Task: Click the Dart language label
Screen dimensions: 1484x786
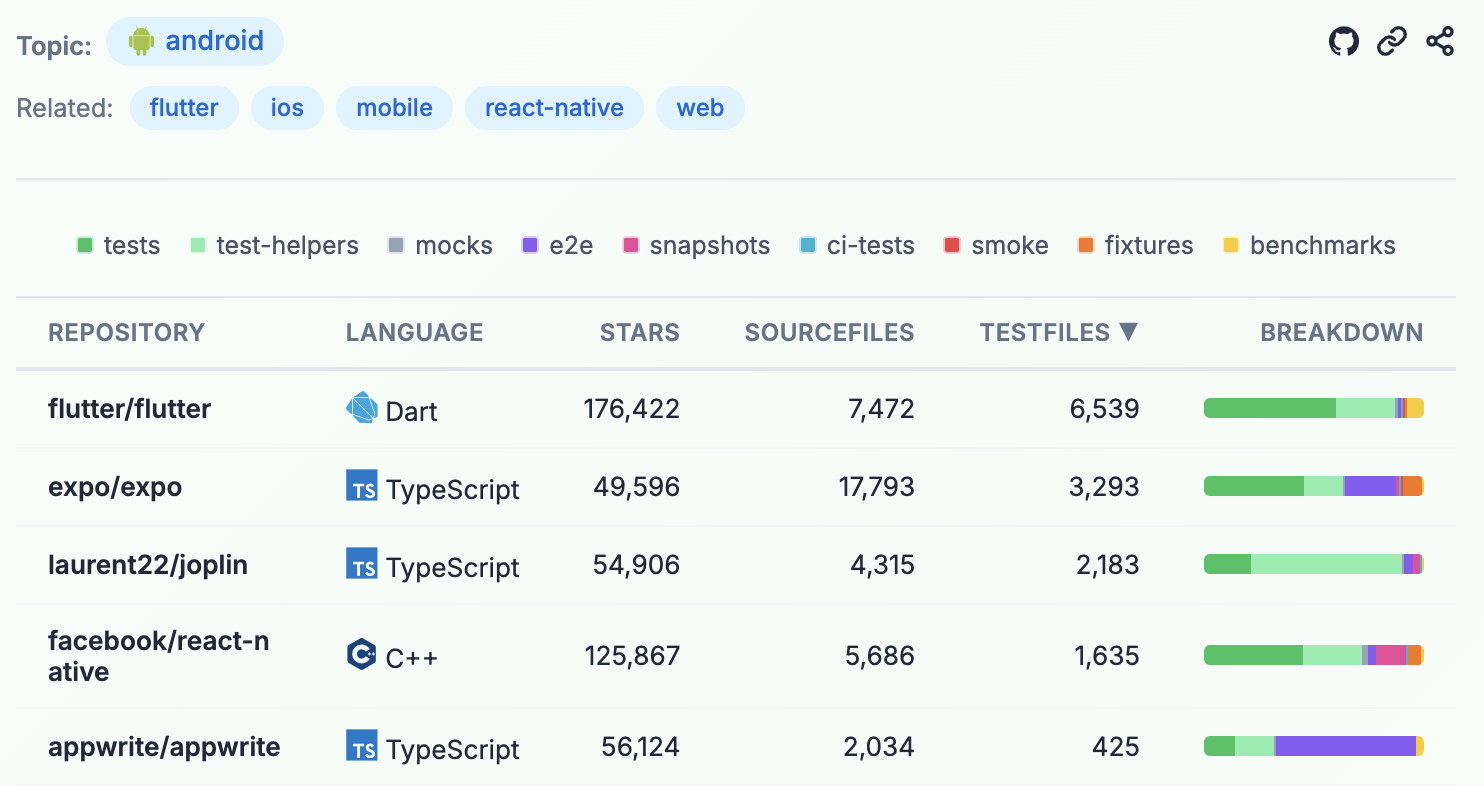Action: (x=412, y=411)
